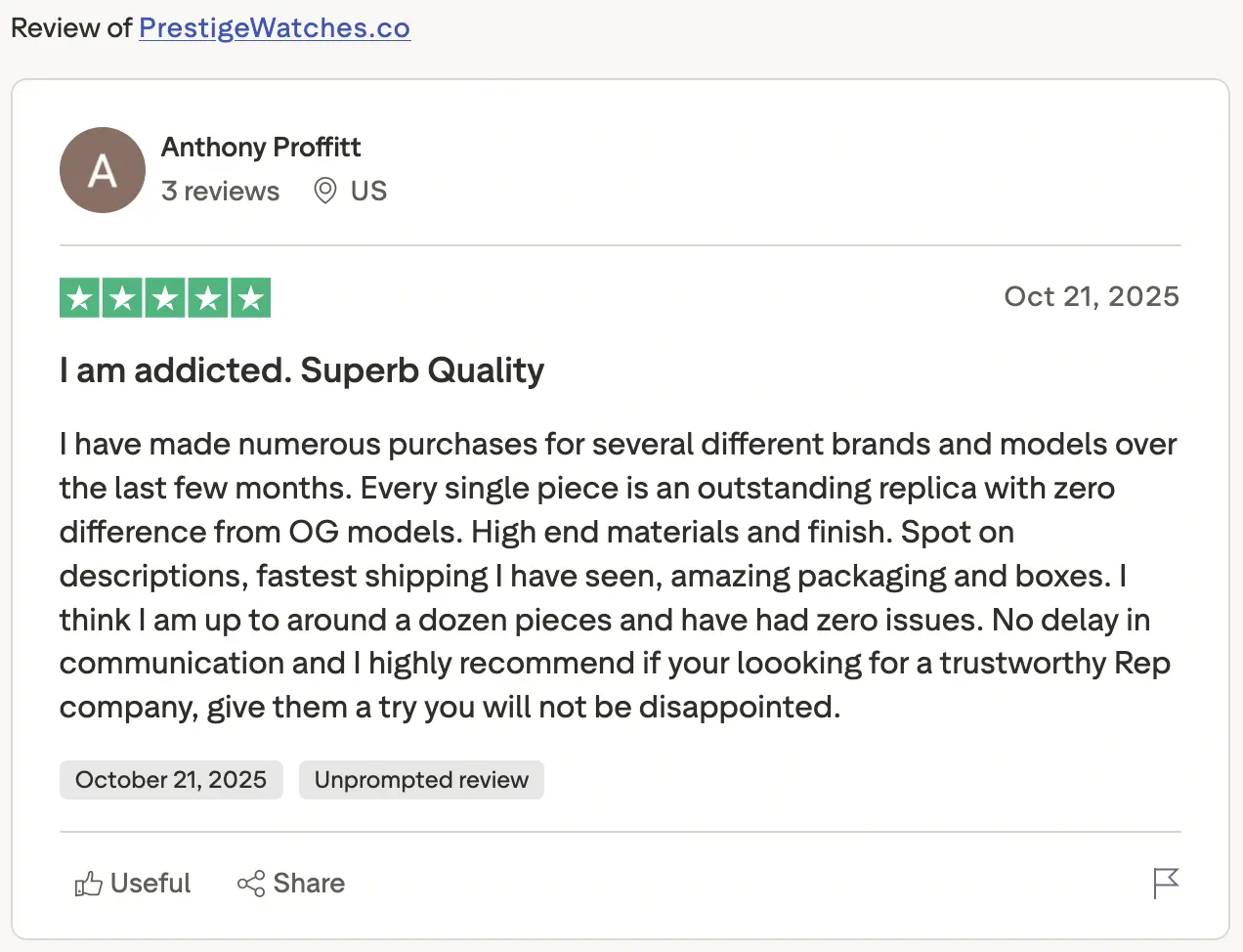Click the October 21, 2025 experience tag
Viewport: 1243px width, 952px height.
[171, 780]
